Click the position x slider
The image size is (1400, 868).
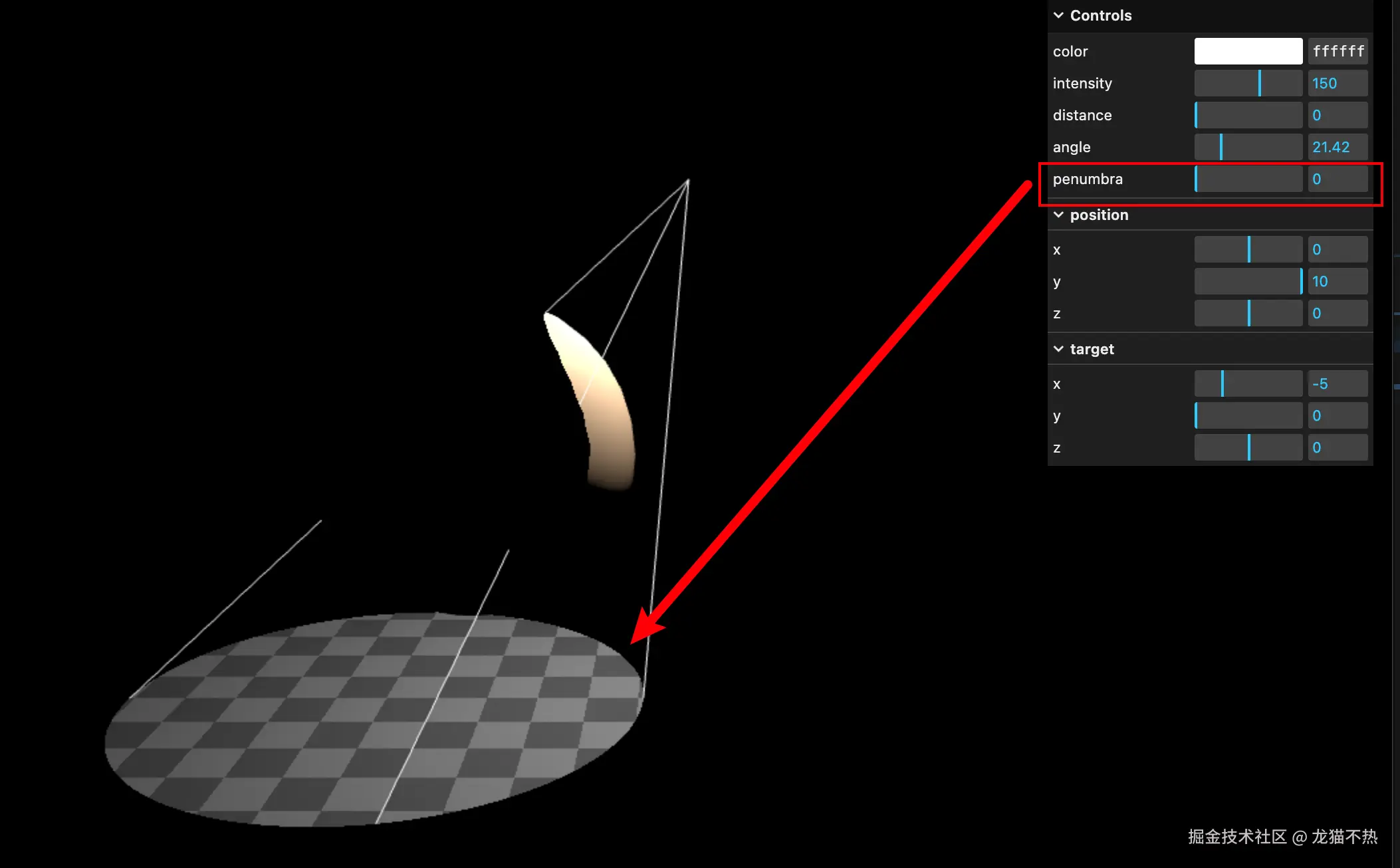pyautogui.click(x=1248, y=249)
